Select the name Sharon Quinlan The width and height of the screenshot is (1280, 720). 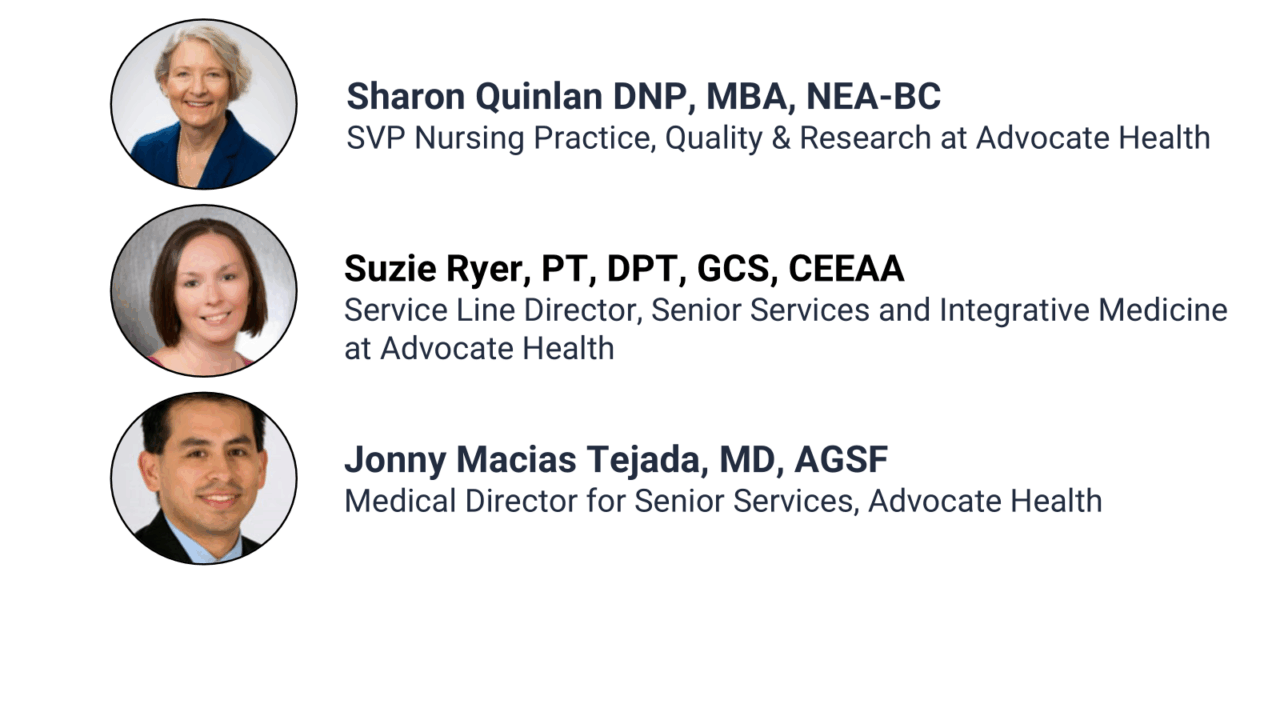point(473,97)
